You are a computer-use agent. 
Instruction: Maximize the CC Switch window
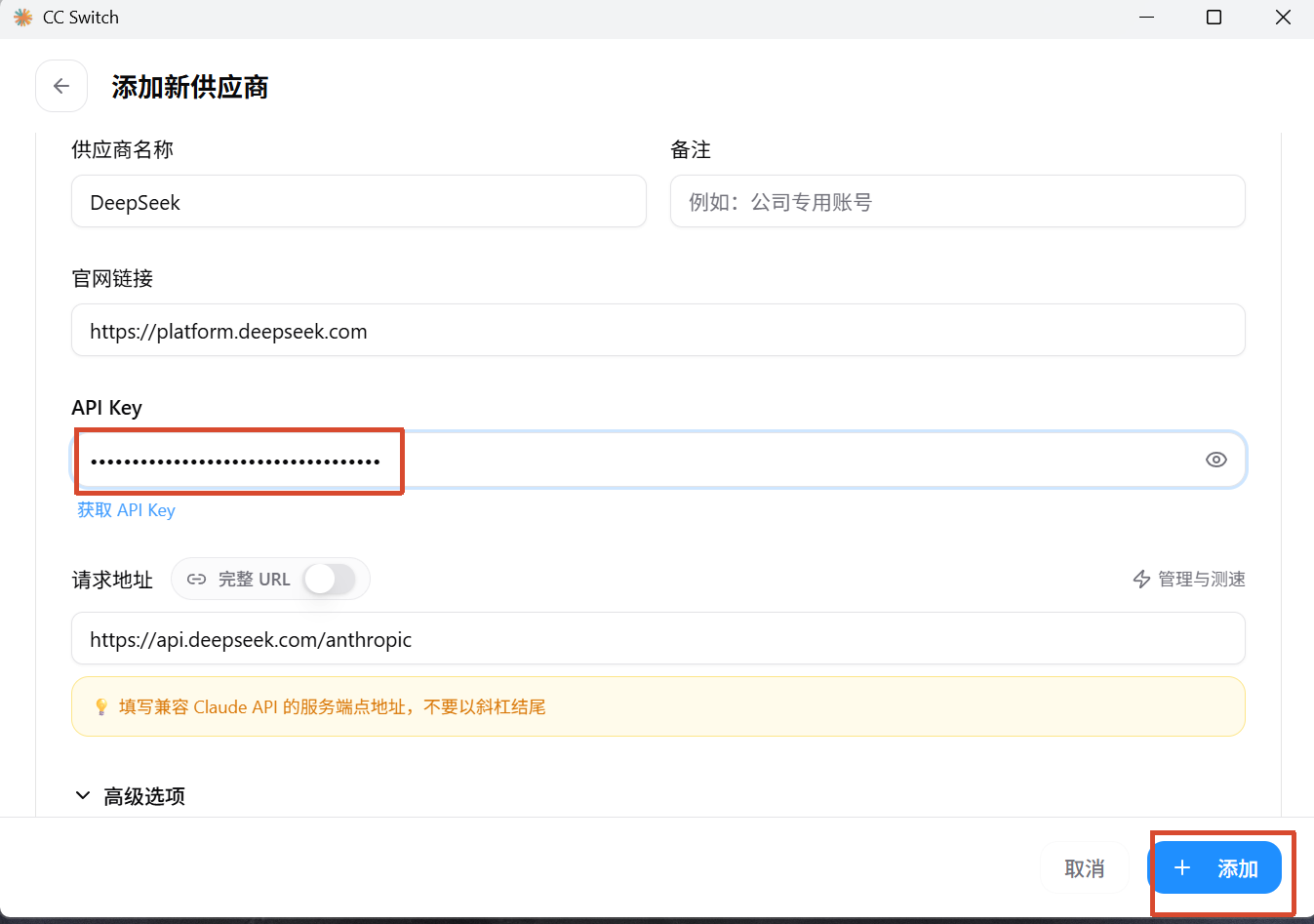coord(1214,18)
